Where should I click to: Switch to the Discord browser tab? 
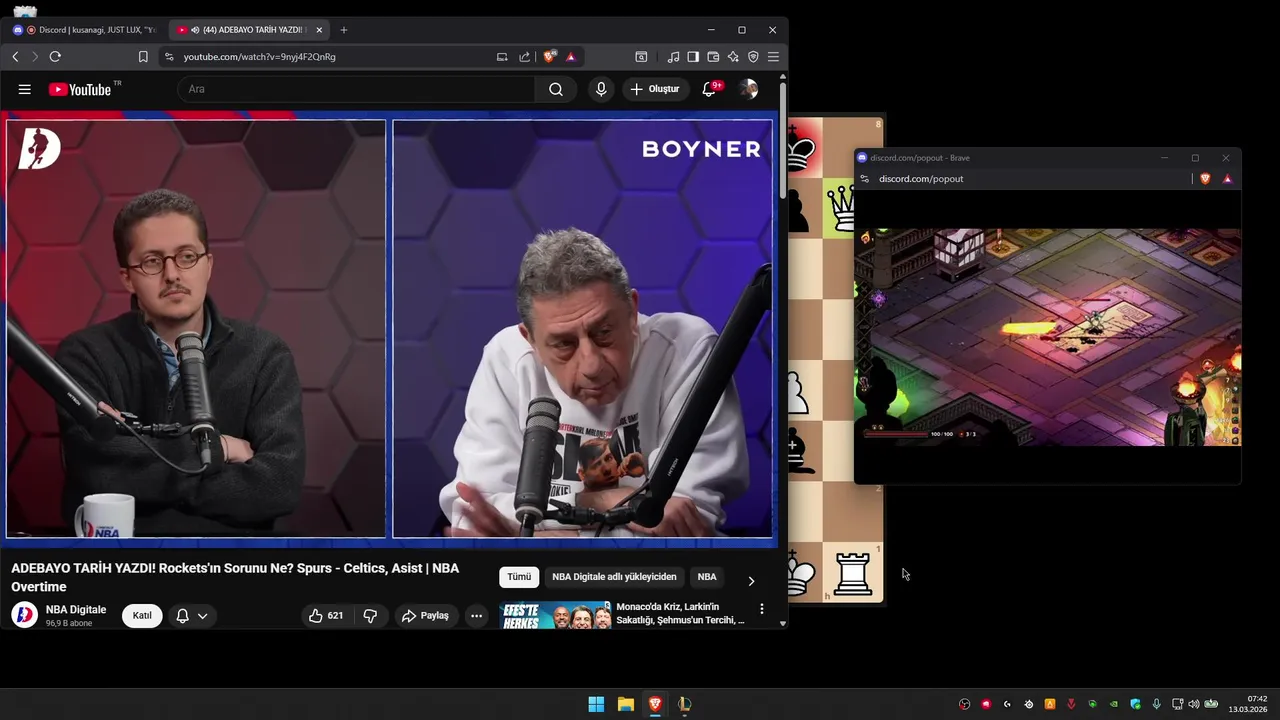pos(85,30)
